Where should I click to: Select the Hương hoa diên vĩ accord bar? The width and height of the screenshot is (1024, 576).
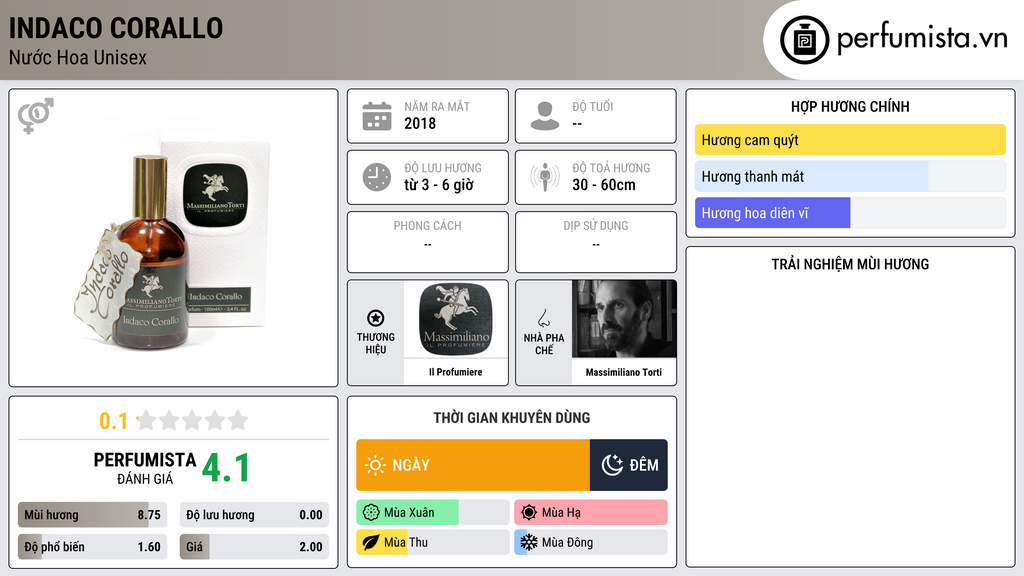coord(850,213)
